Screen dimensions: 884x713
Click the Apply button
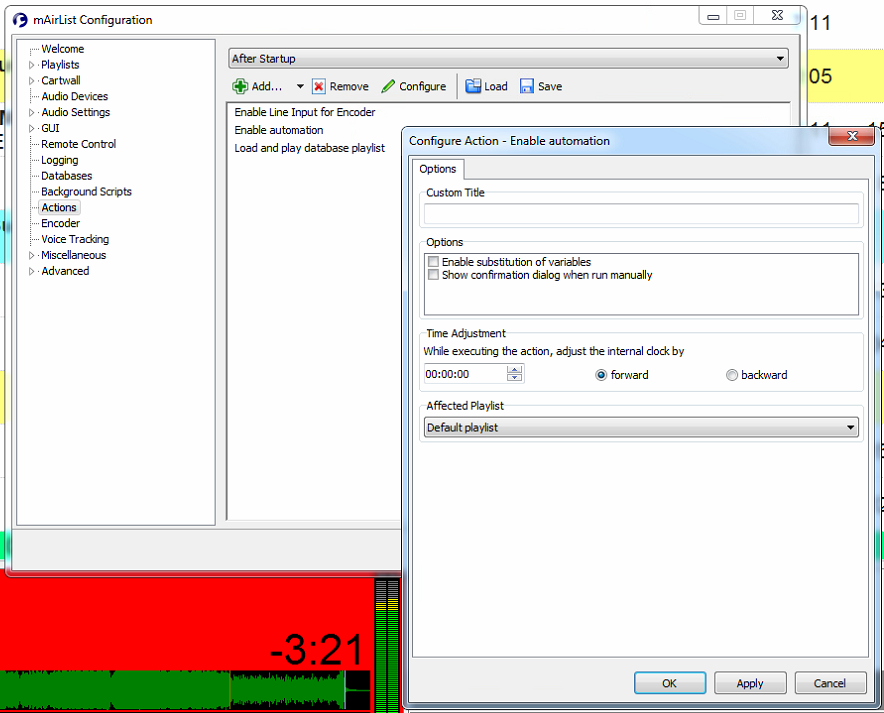750,683
